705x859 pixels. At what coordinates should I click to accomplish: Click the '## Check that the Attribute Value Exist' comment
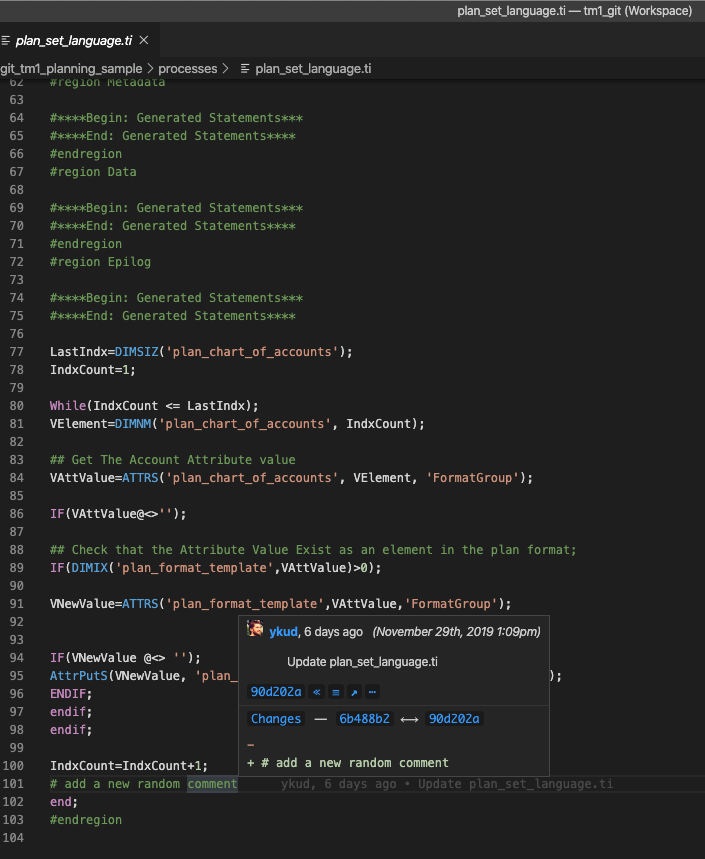pos(313,550)
